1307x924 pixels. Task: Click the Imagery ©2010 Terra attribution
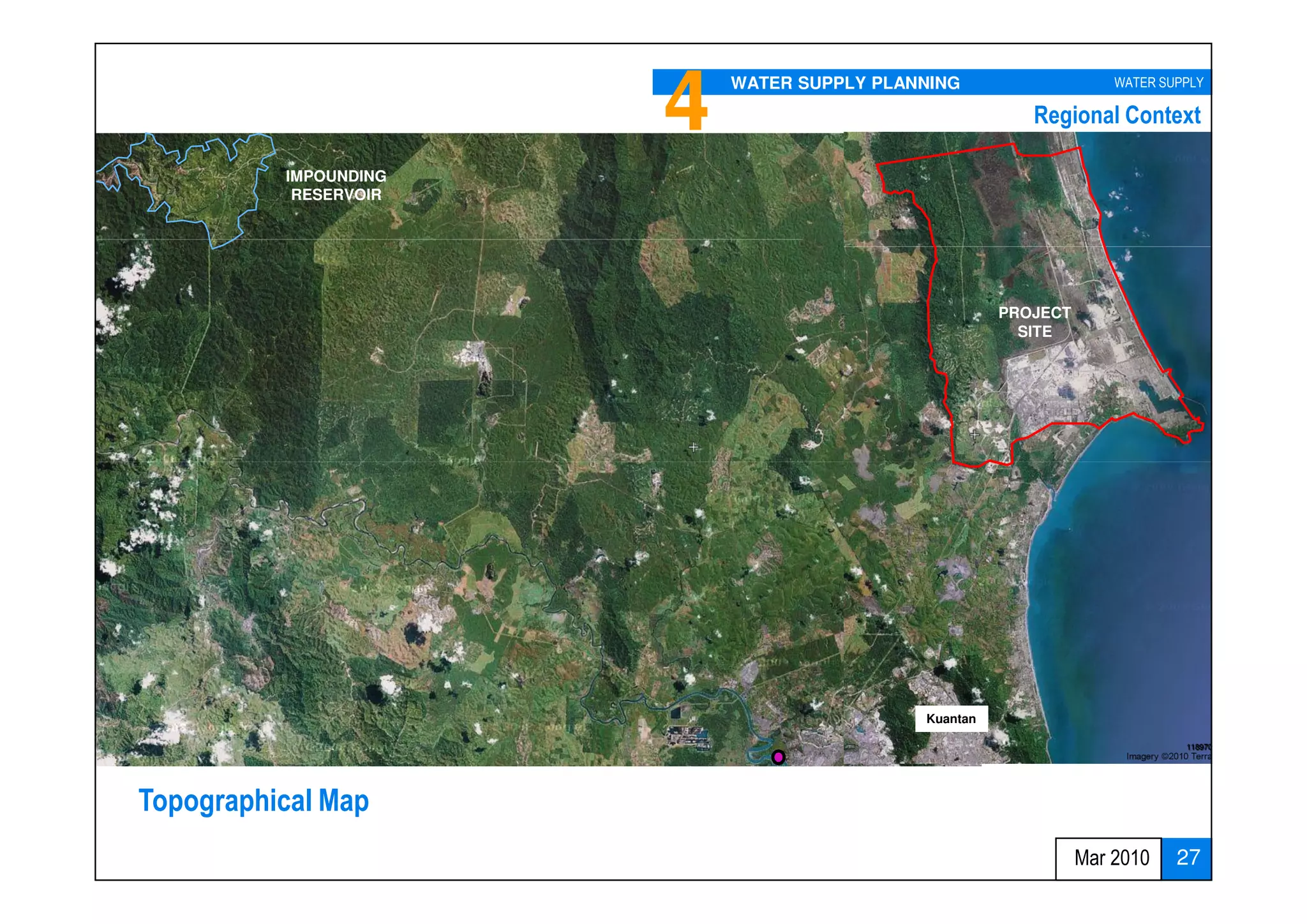(1167, 756)
